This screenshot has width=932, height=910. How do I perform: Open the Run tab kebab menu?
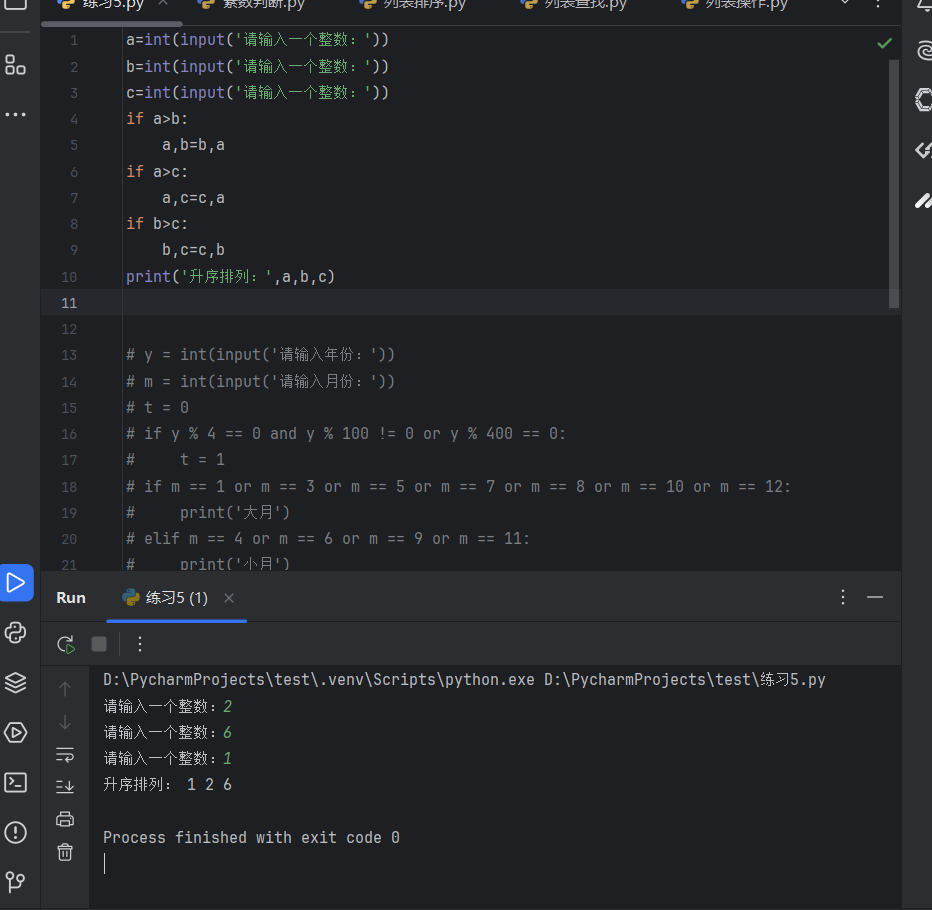pyautogui.click(x=841, y=597)
